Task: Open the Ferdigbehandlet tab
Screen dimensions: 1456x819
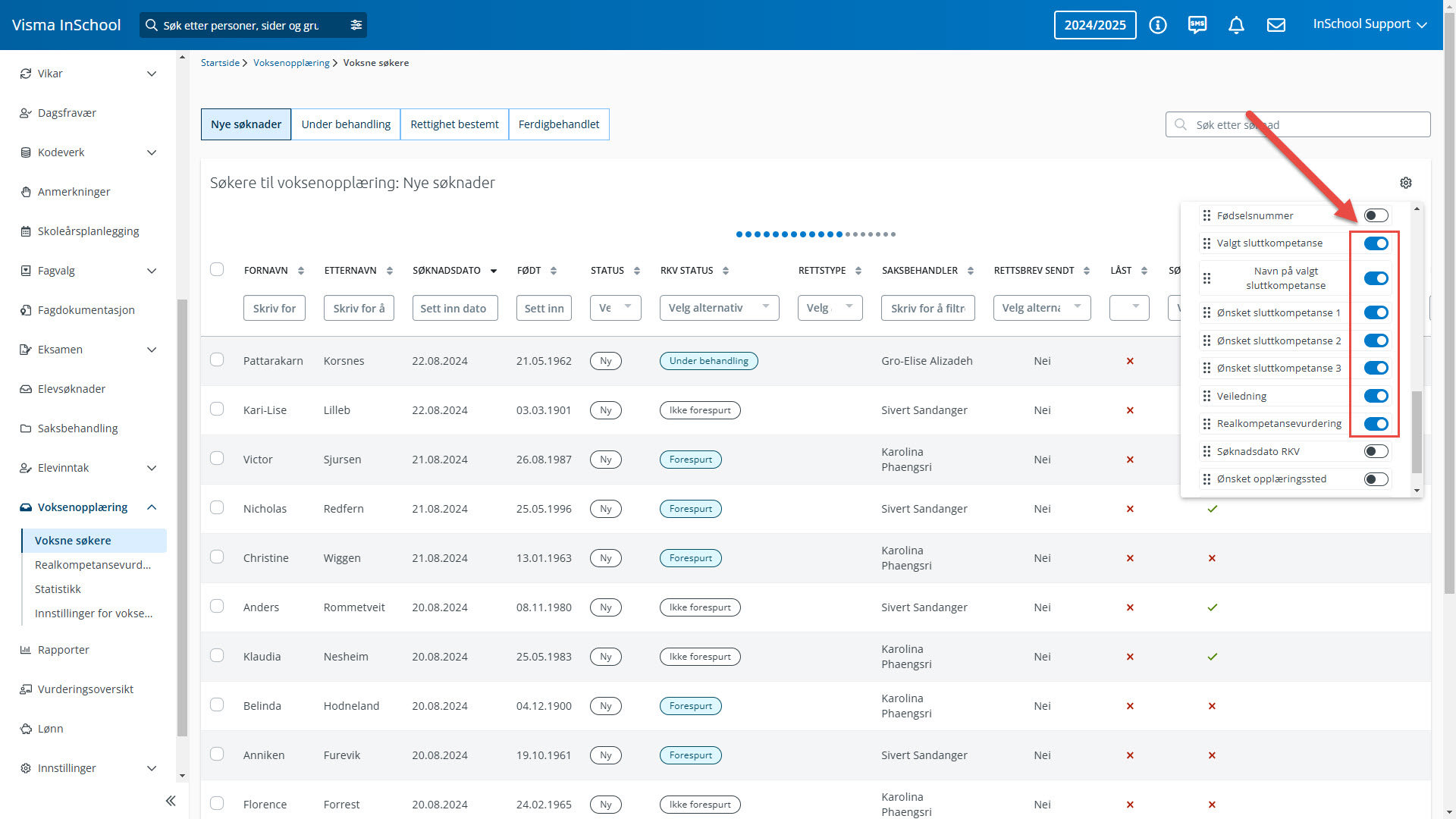Action: (558, 124)
